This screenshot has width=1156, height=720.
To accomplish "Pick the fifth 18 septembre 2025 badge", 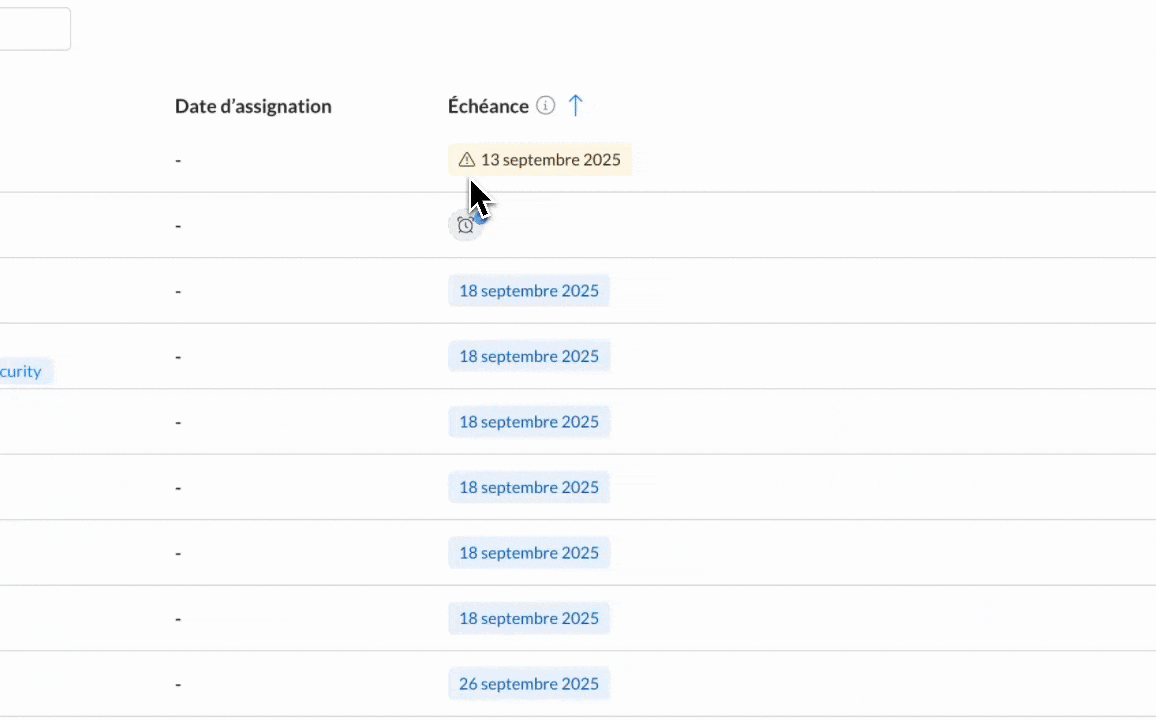I will pos(528,553).
